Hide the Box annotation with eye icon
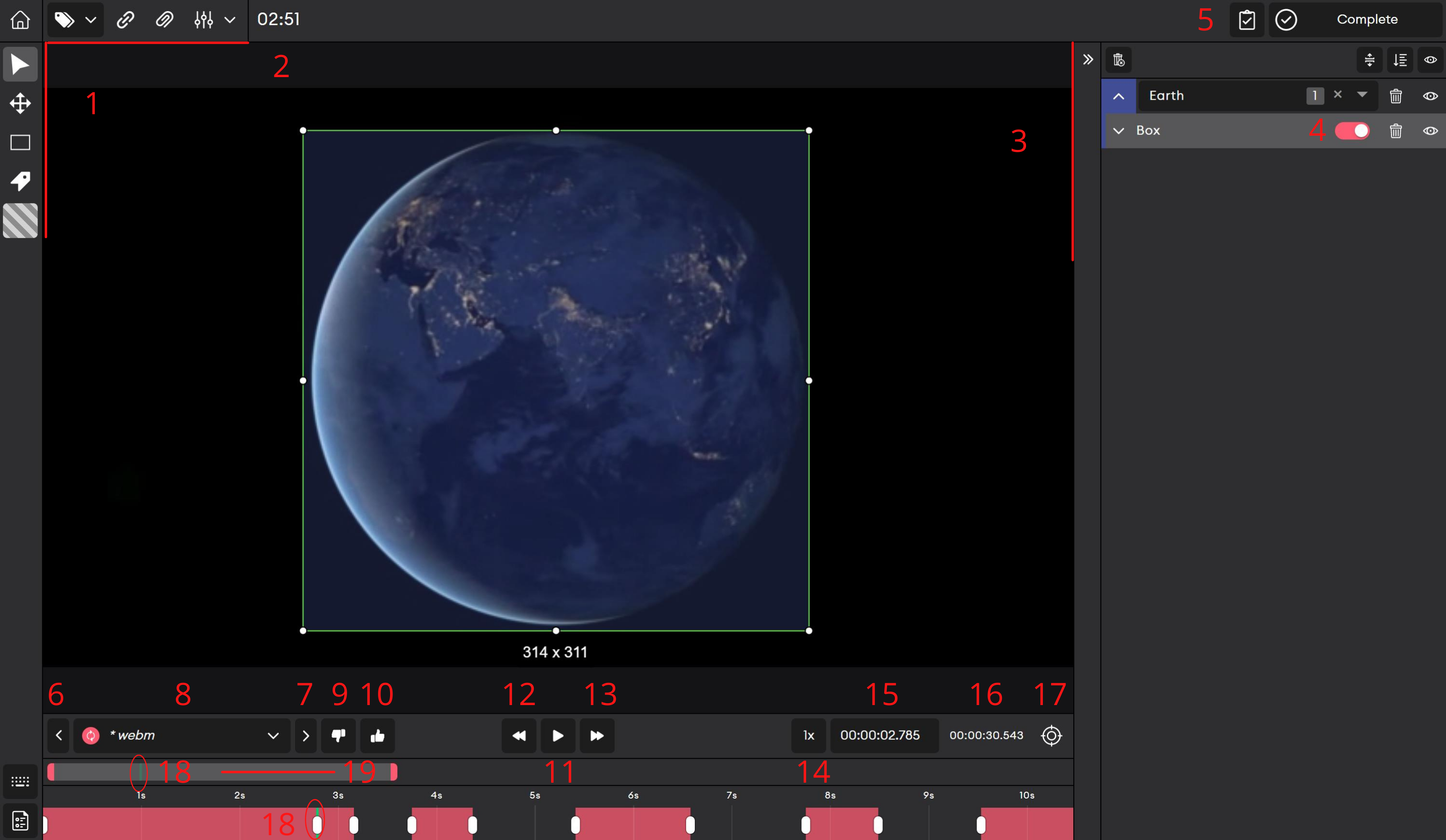 1430,131
